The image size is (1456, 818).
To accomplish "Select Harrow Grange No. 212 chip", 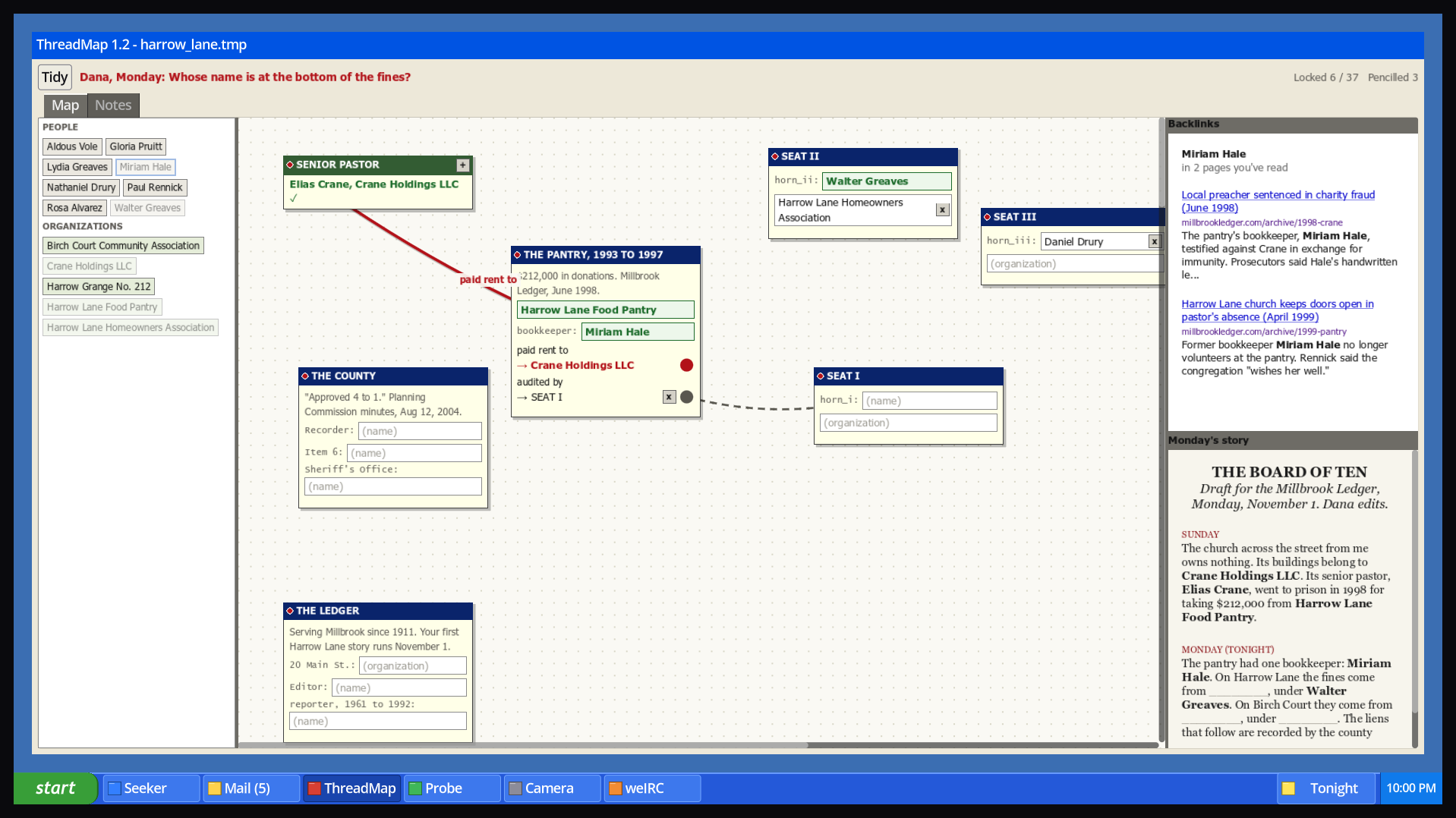I will 99,287.
